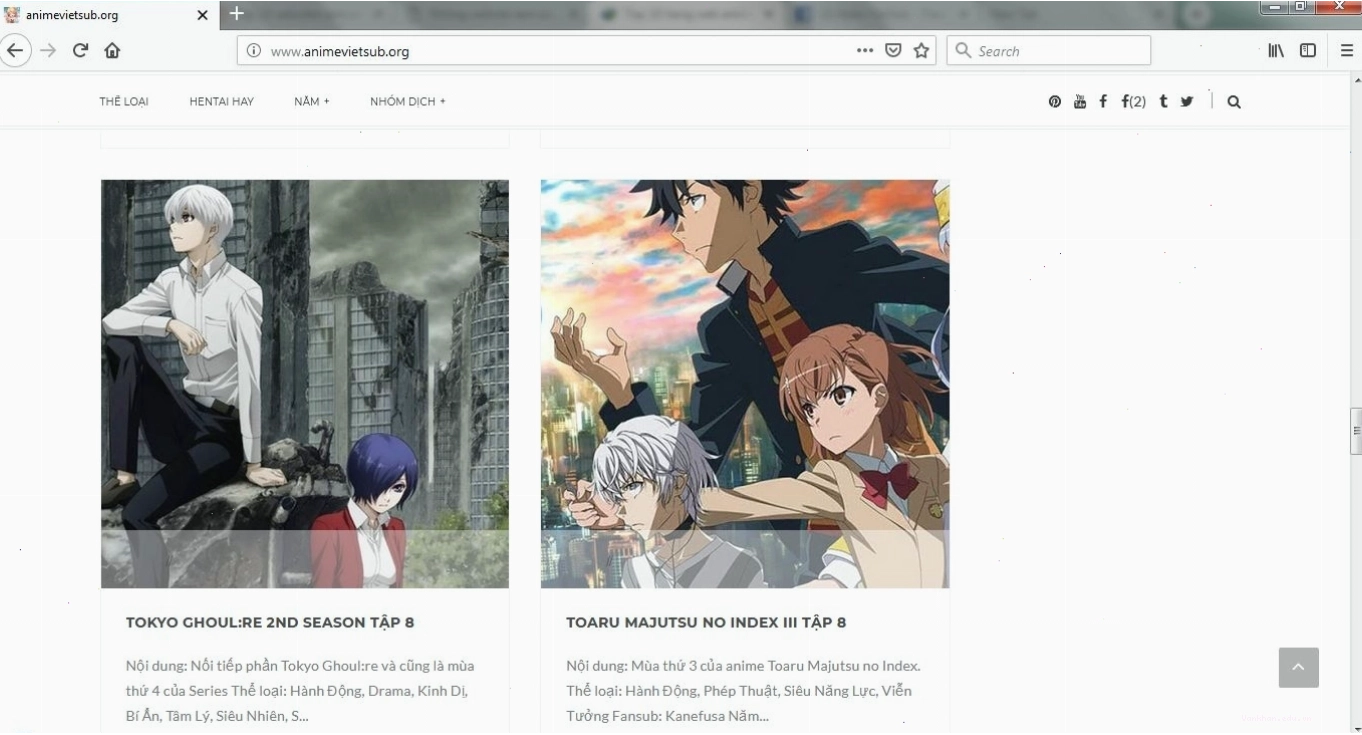Open the THỂ LOẠI menu
This screenshot has height=735, width=1362.
coord(124,101)
